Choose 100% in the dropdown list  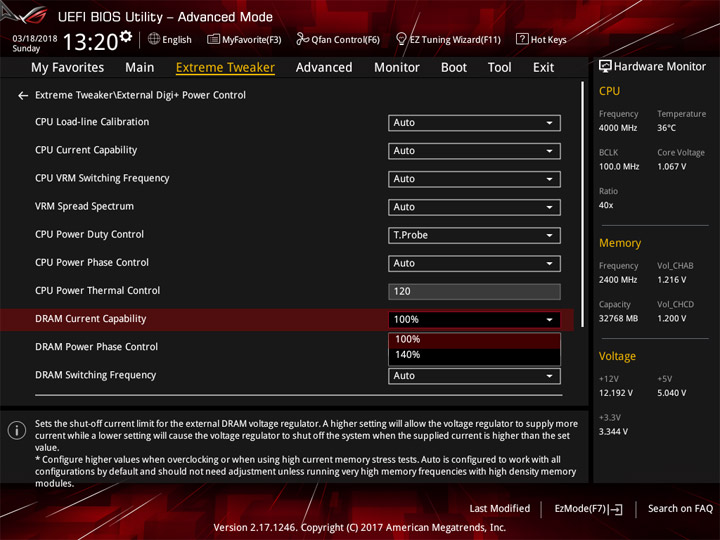474,340
